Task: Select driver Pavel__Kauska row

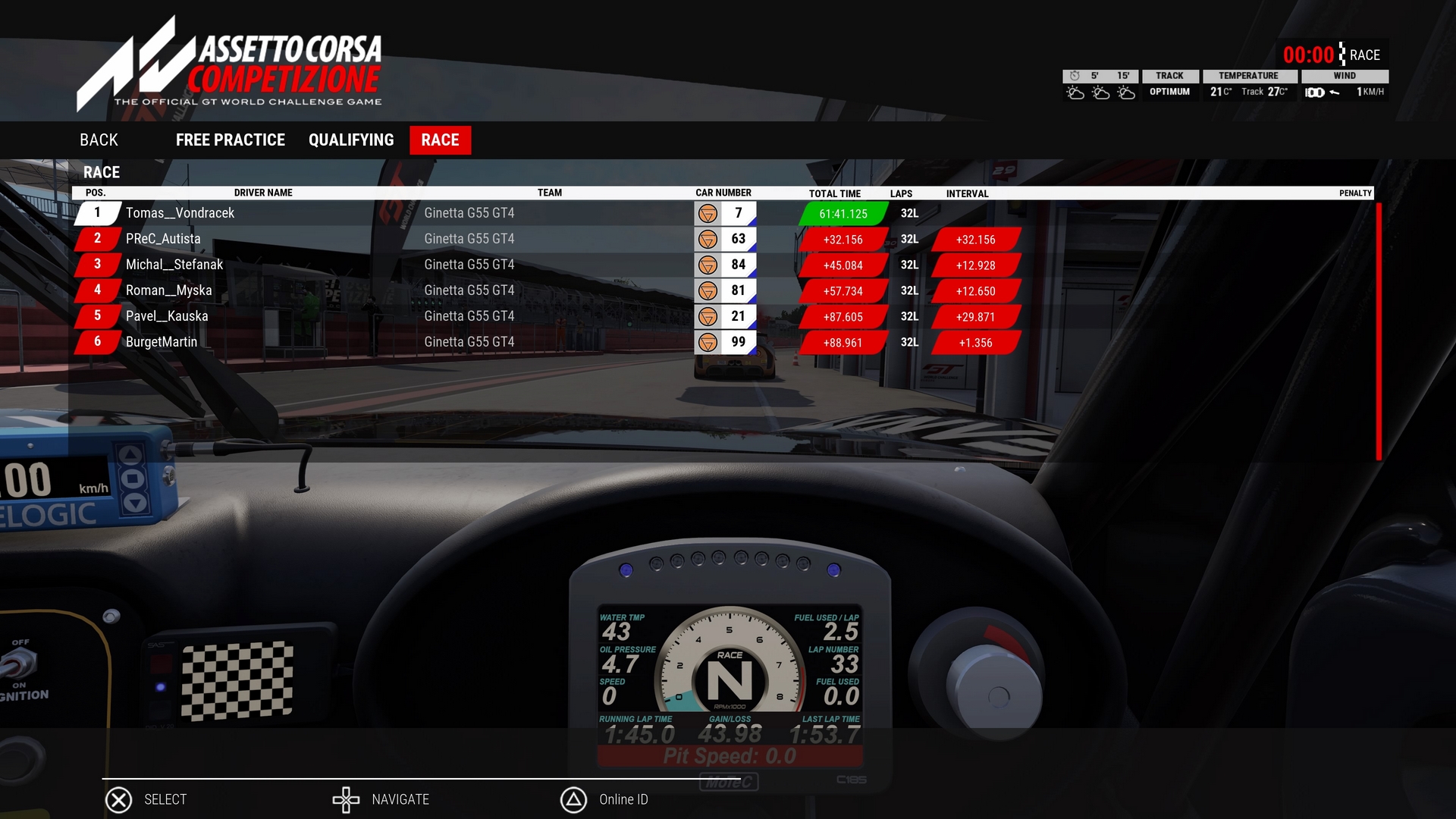Action: tap(724, 317)
